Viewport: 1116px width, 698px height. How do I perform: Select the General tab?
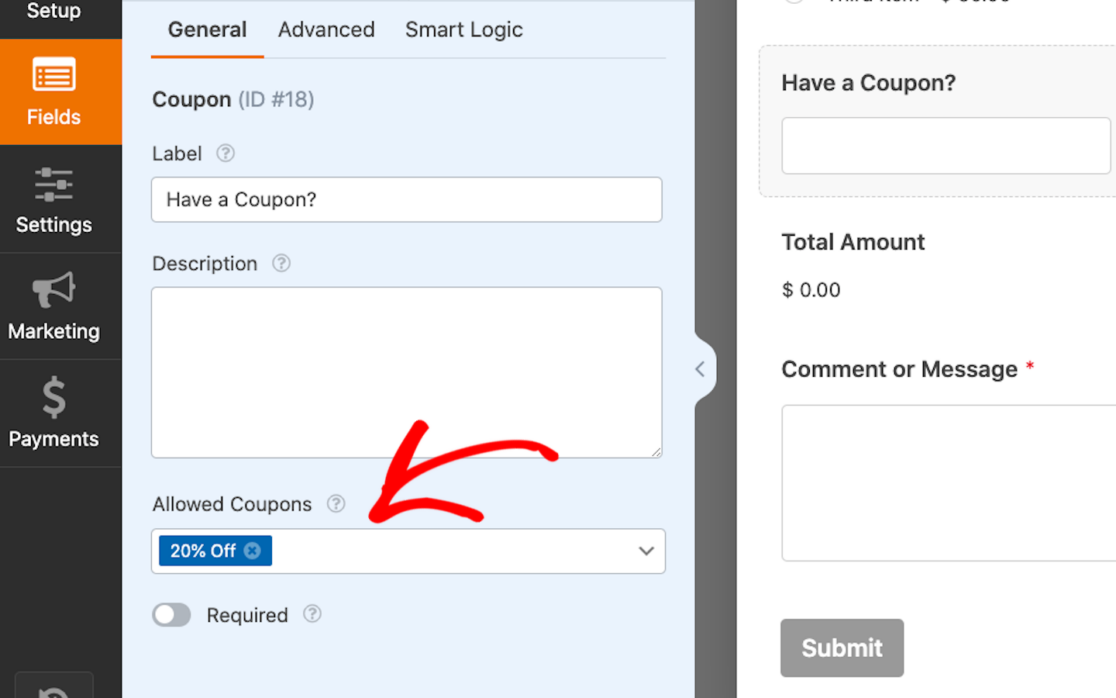[207, 30]
